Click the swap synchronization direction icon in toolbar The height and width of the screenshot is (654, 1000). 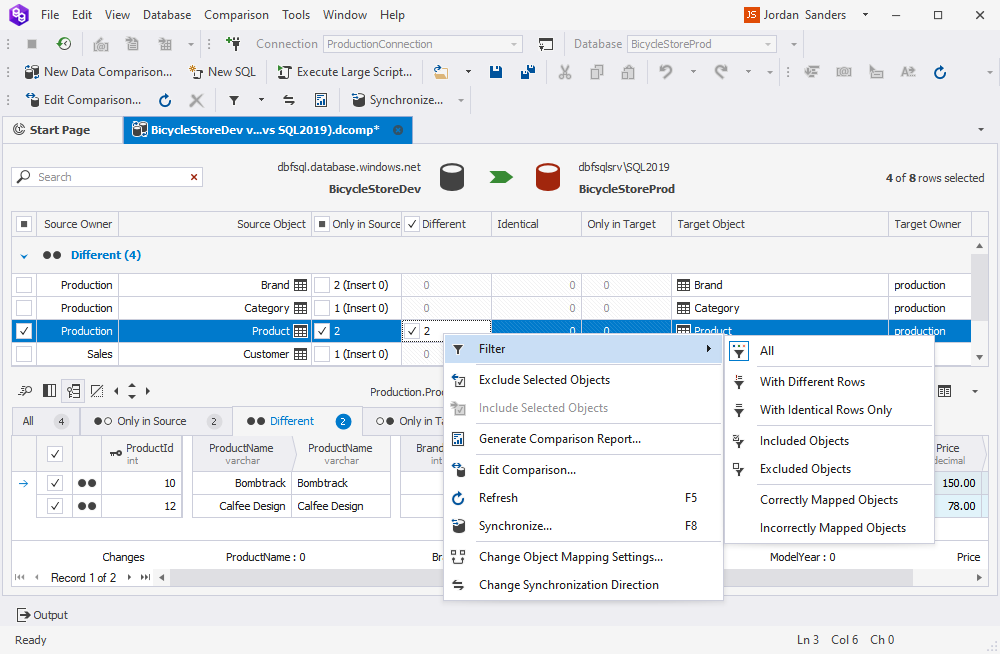pos(289,100)
